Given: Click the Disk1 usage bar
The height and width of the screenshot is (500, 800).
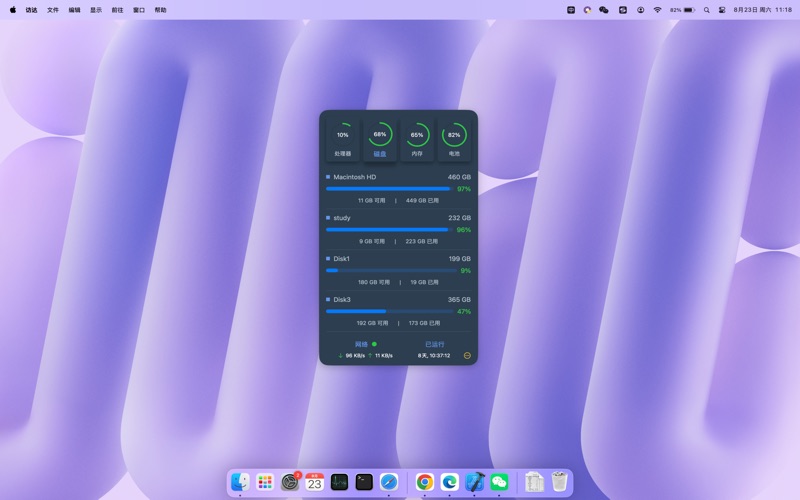Looking at the screenshot, I should pyautogui.click(x=389, y=270).
